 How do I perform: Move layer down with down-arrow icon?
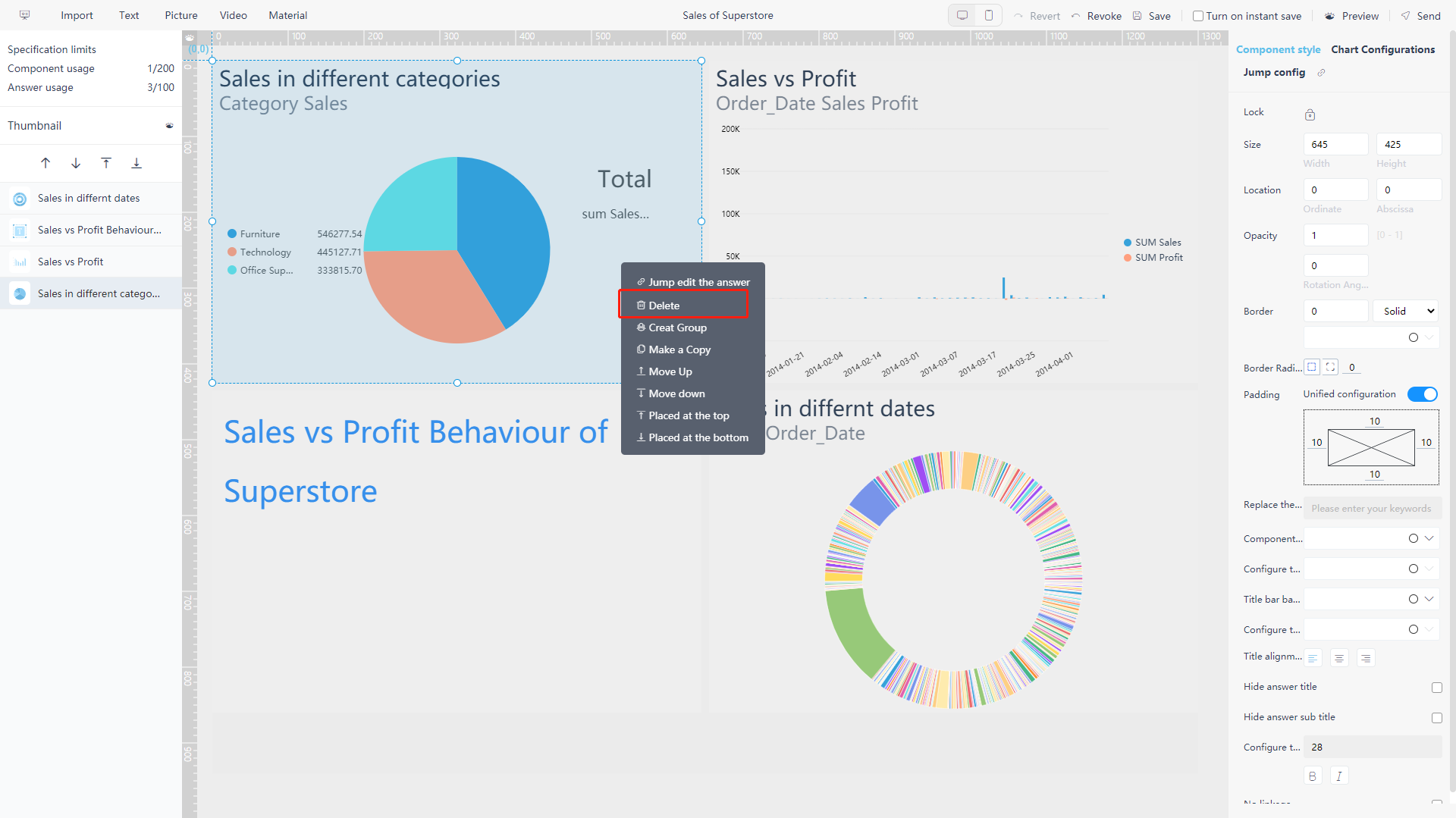click(76, 163)
